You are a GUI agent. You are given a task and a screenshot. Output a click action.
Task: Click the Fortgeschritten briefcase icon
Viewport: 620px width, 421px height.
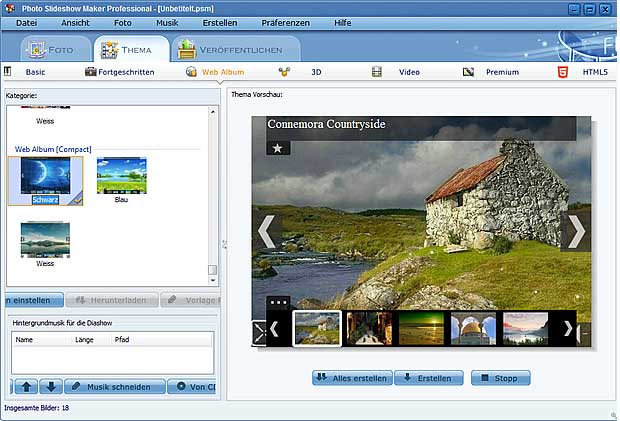pyautogui.click(x=91, y=72)
